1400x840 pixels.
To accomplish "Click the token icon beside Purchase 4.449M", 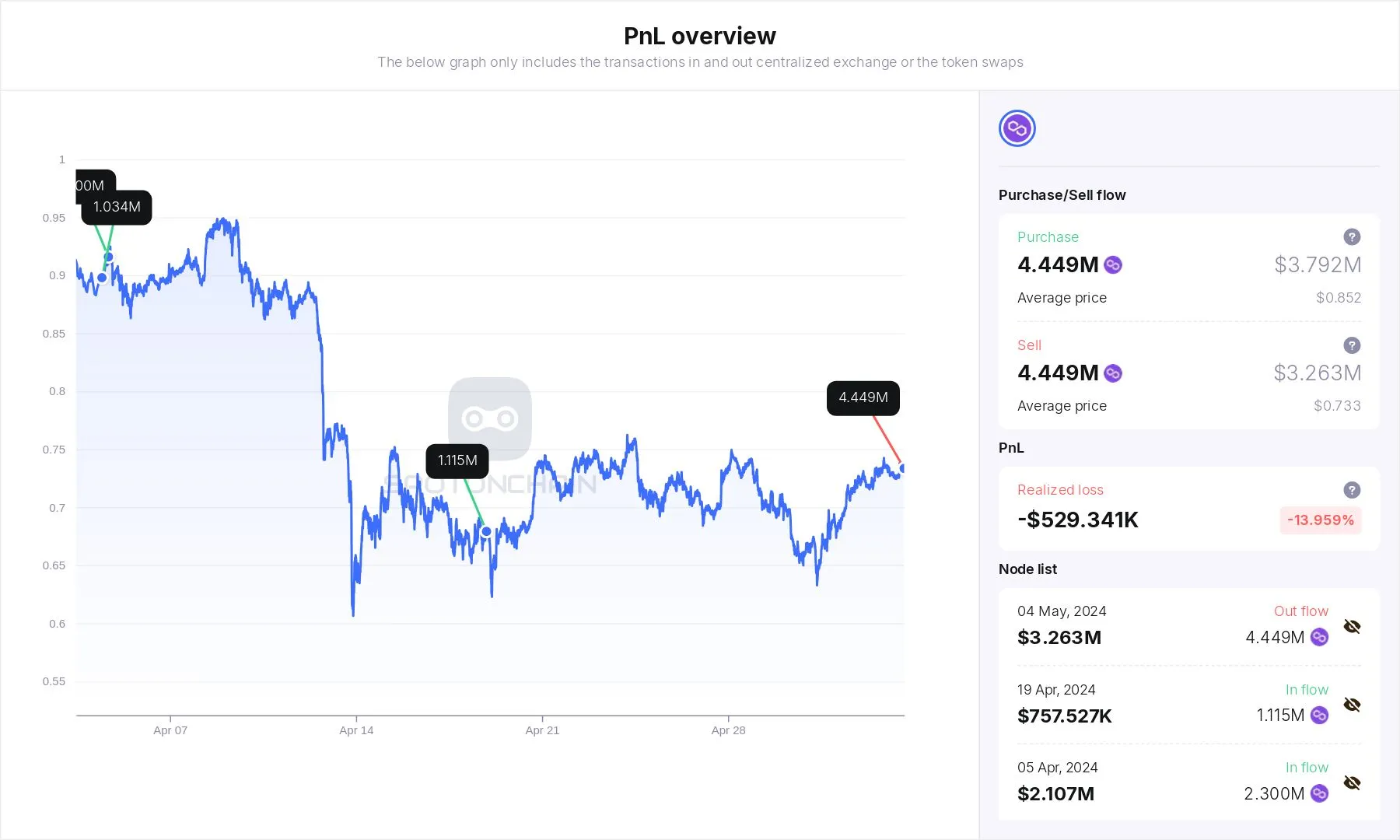I will pyautogui.click(x=1113, y=265).
